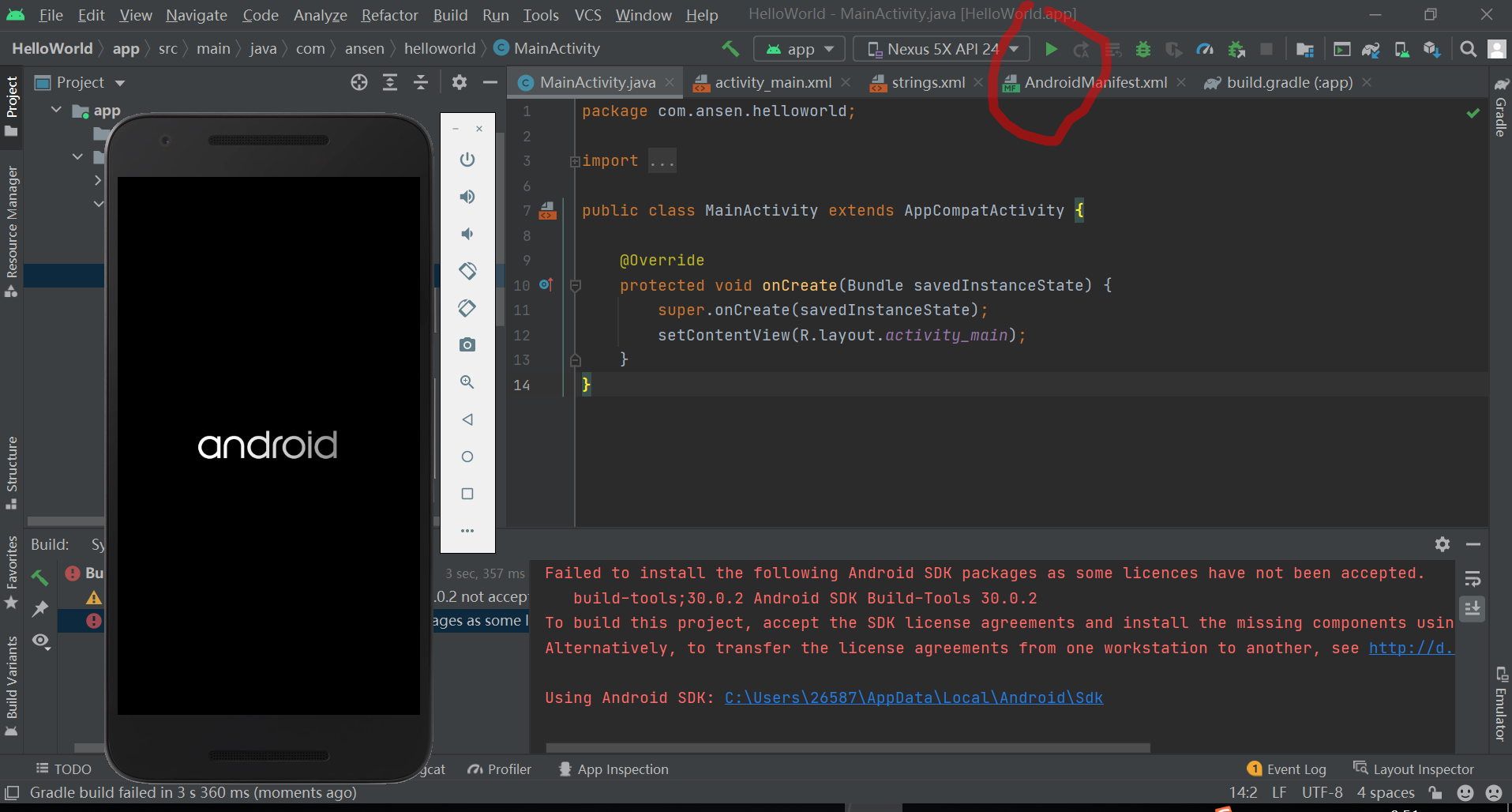
Task: Toggle scroll to end in build output
Action: (x=1473, y=608)
